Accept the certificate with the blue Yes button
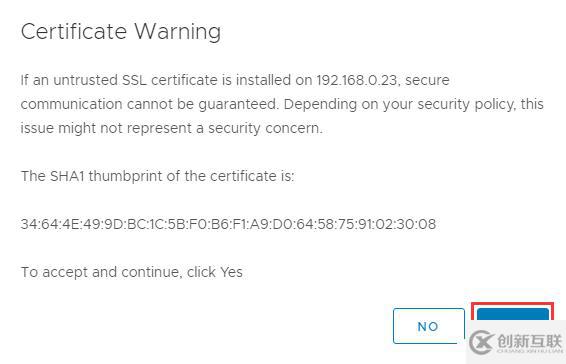Viewport: 566px width, 364px height. point(513,315)
